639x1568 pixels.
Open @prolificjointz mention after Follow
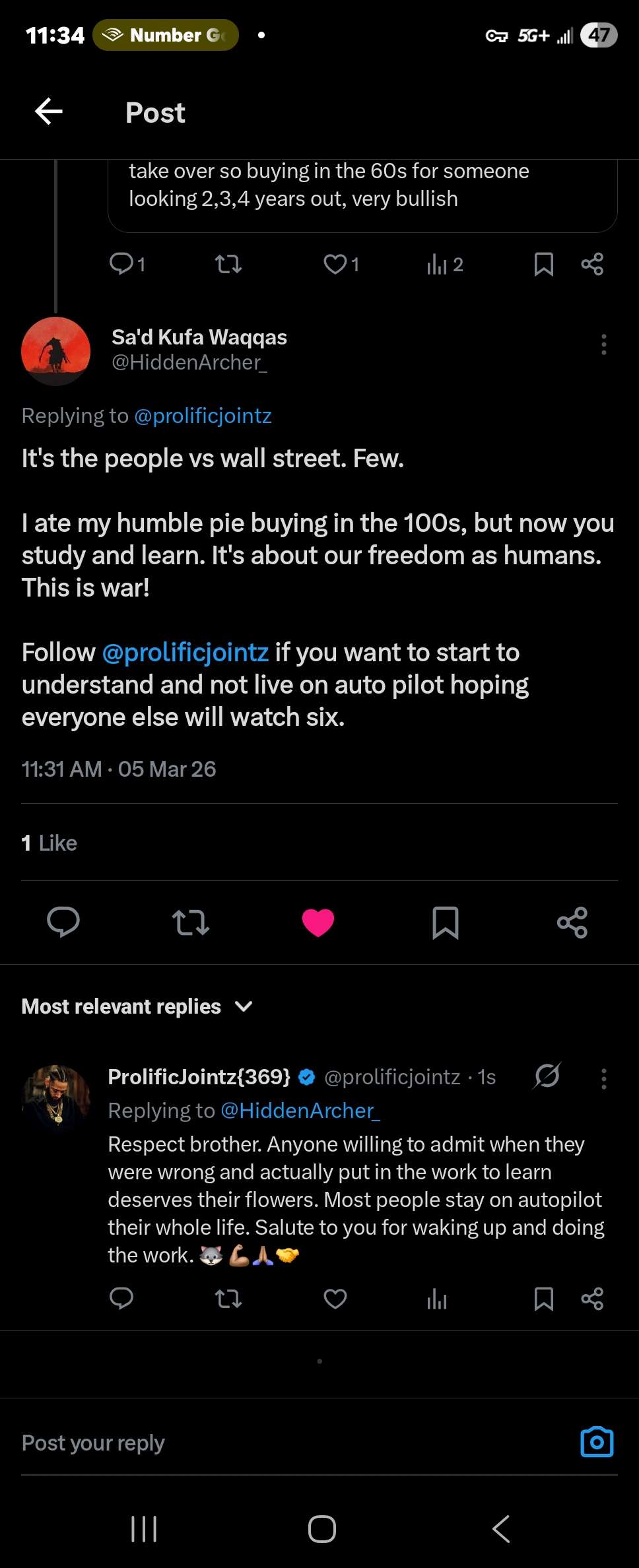185,653
